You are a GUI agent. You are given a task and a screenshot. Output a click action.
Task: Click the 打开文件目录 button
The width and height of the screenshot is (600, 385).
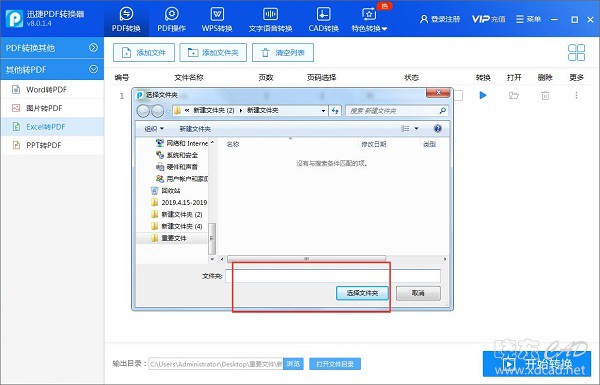(x=335, y=364)
